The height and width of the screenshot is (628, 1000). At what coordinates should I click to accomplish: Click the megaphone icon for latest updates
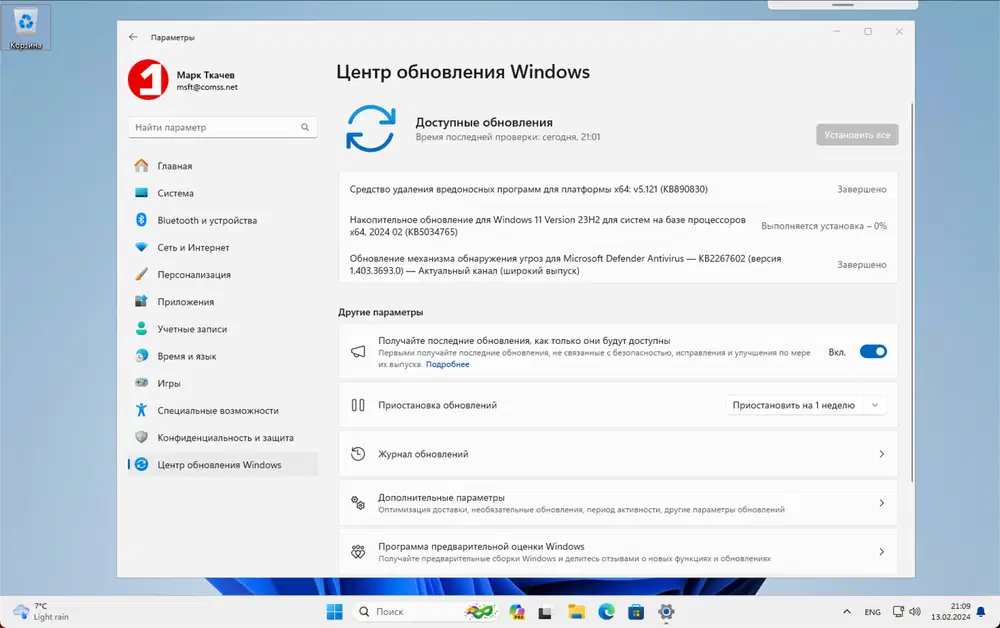tap(358, 351)
